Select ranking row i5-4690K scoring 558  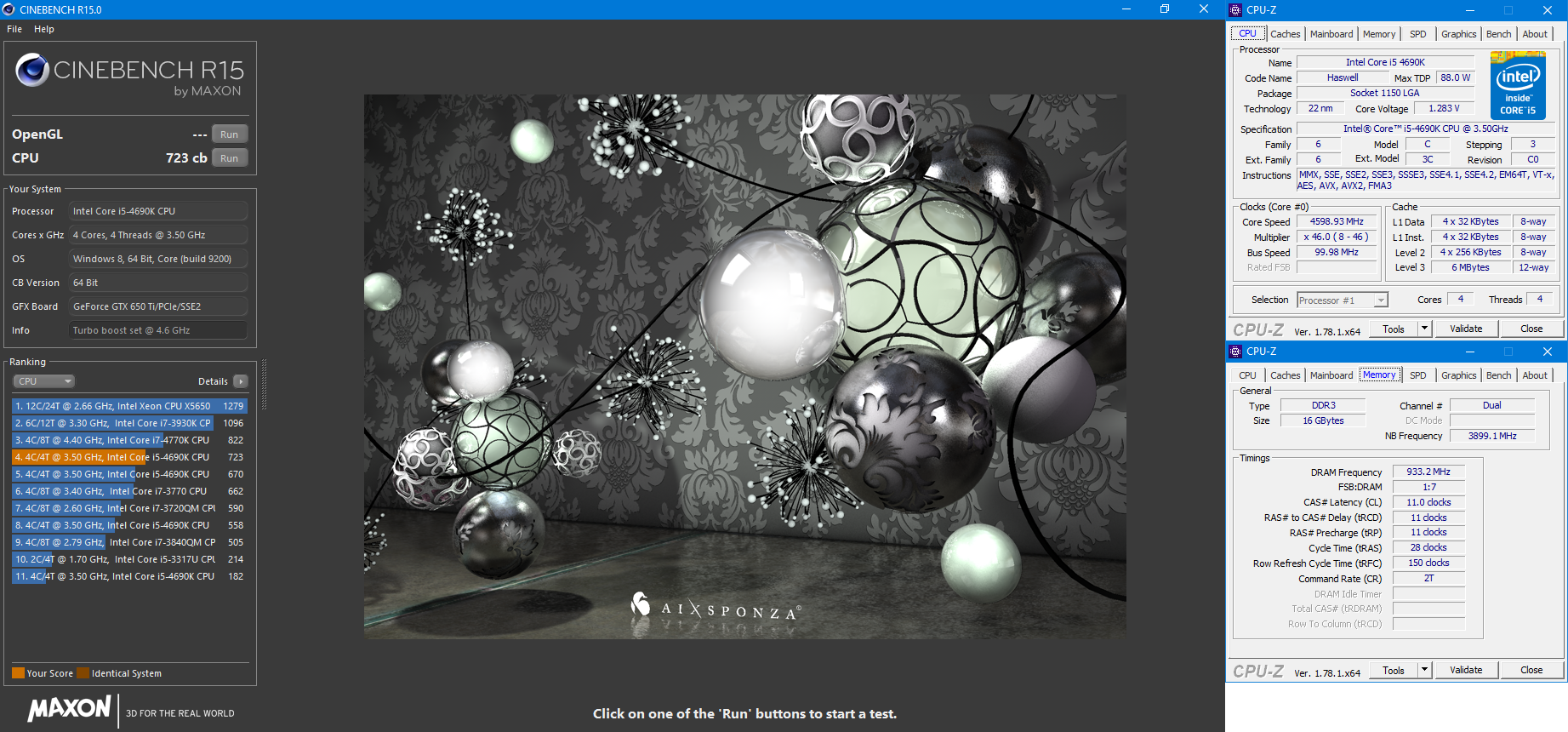[129, 525]
